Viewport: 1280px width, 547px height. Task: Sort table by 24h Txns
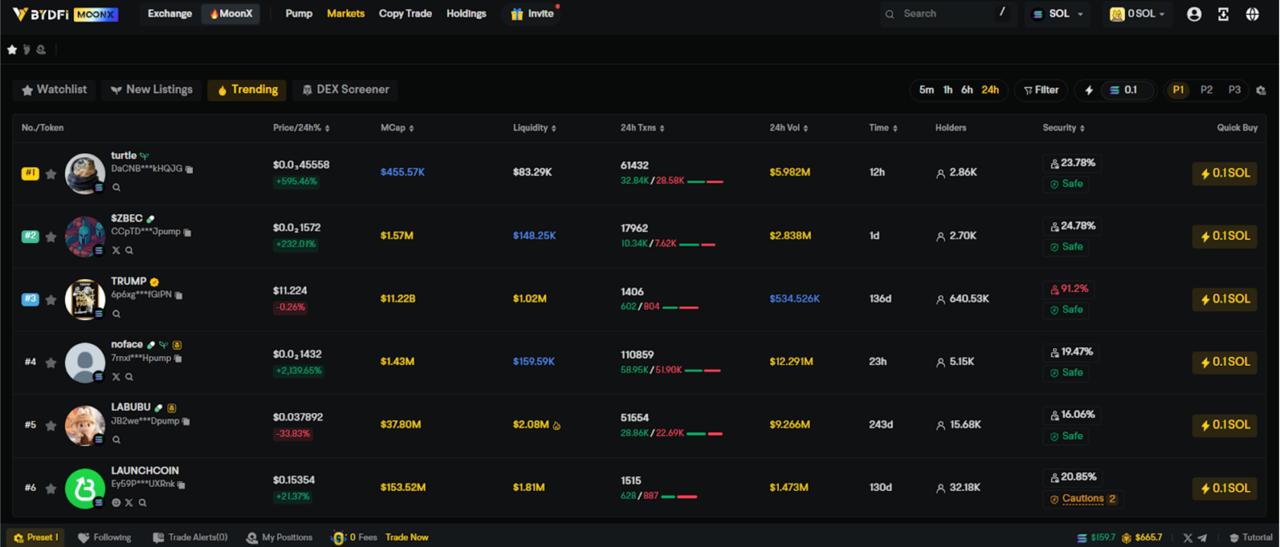642,128
